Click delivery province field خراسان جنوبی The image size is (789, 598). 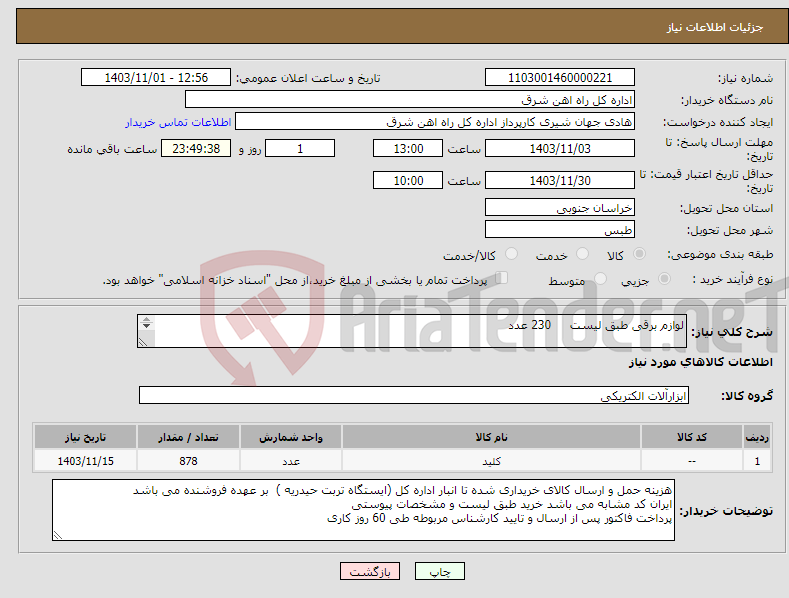560,207
